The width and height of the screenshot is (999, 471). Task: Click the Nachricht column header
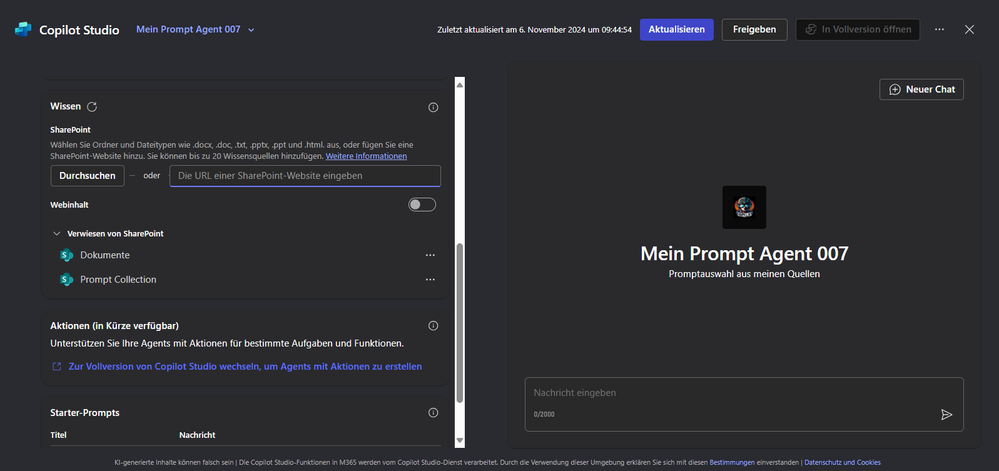(197, 435)
